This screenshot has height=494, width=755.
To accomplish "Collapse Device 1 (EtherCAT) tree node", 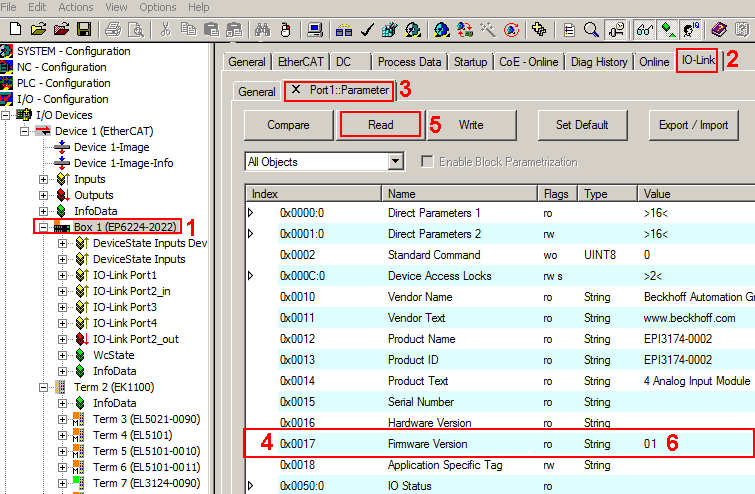I will click(x=24, y=131).
